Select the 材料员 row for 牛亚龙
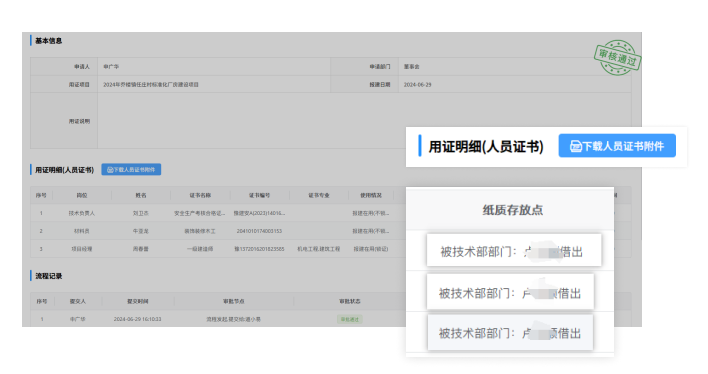 [x=218, y=231]
